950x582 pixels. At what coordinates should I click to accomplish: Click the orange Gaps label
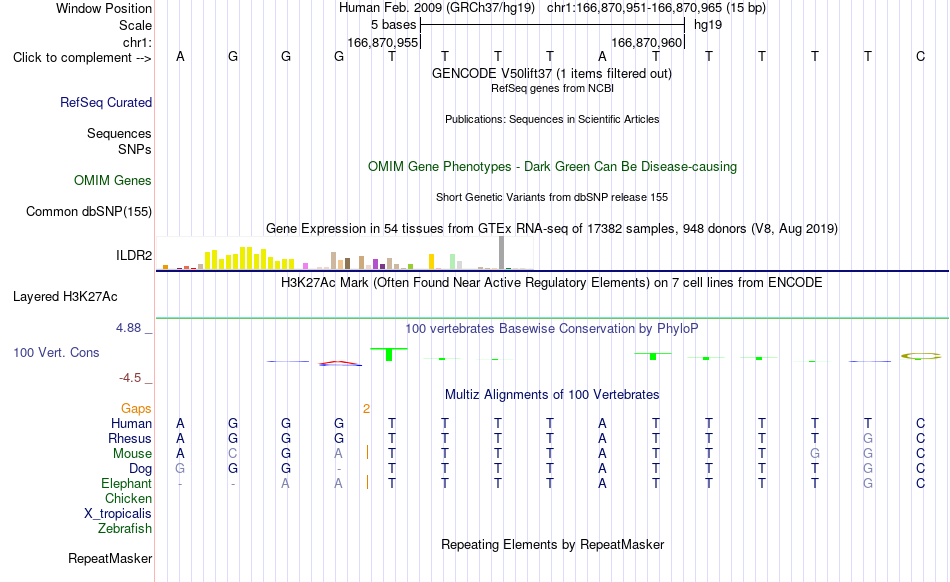pyautogui.click(x=136, y=409)
